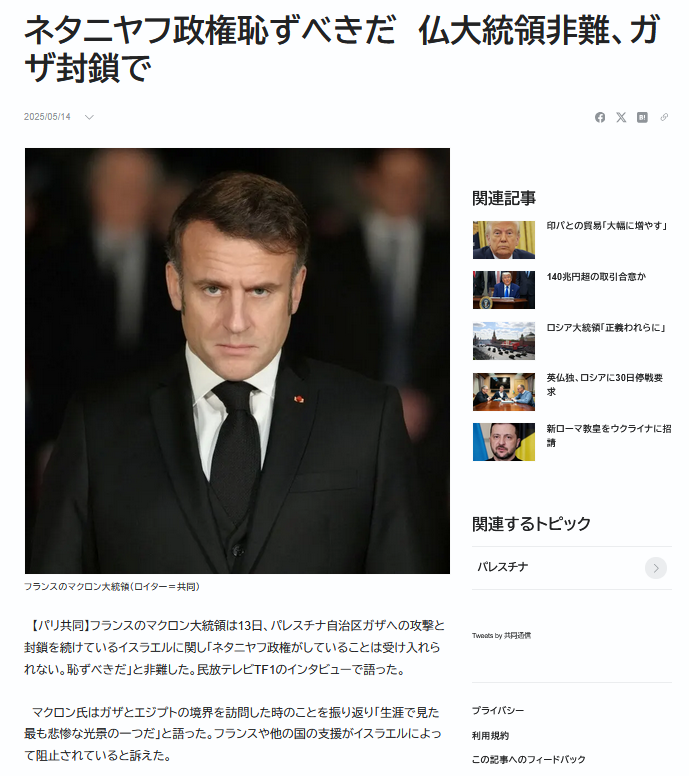Share the article on X
This screenshot has width=689, height=776.
pos(621,117)
